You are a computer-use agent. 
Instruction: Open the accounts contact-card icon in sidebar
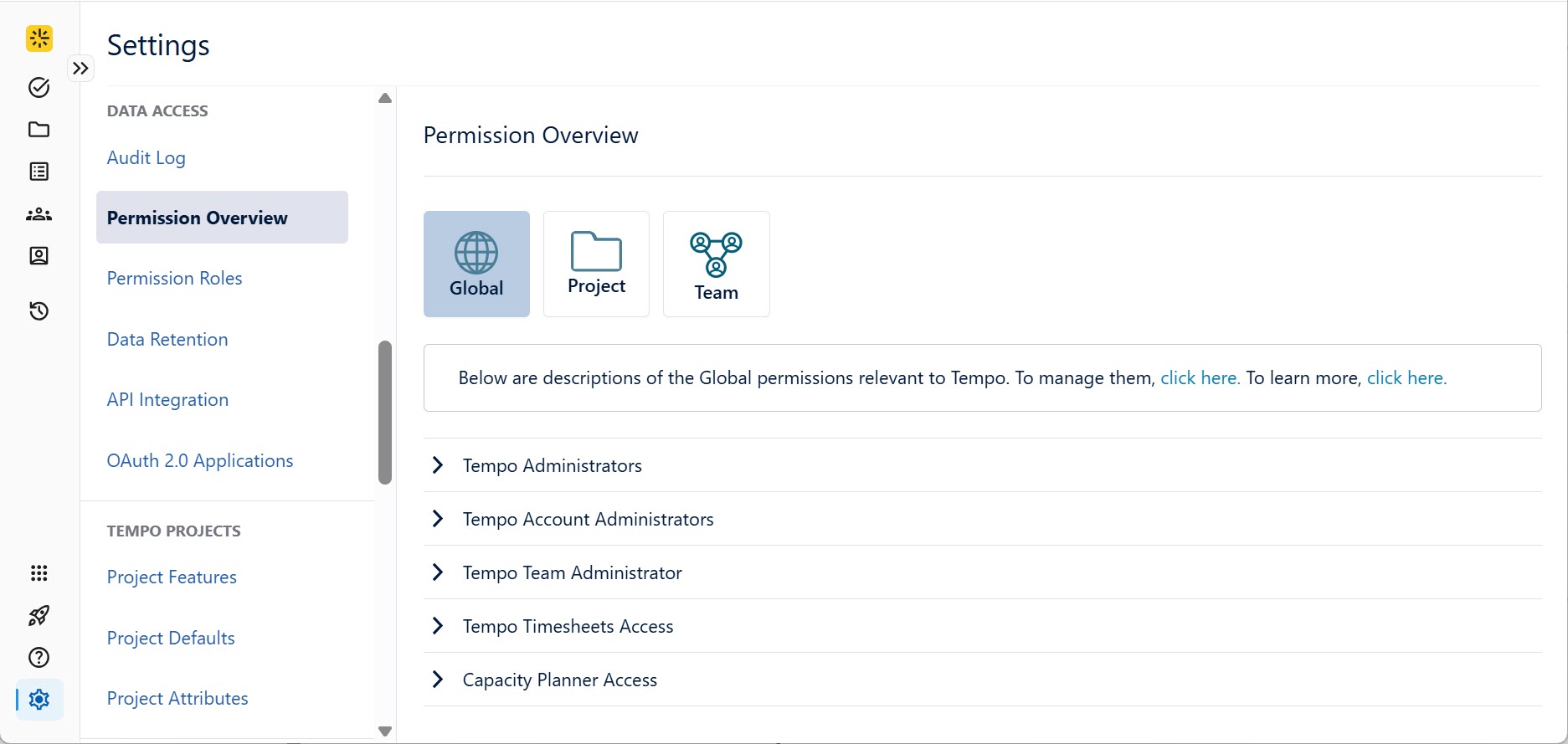click(x=39, y=256)
